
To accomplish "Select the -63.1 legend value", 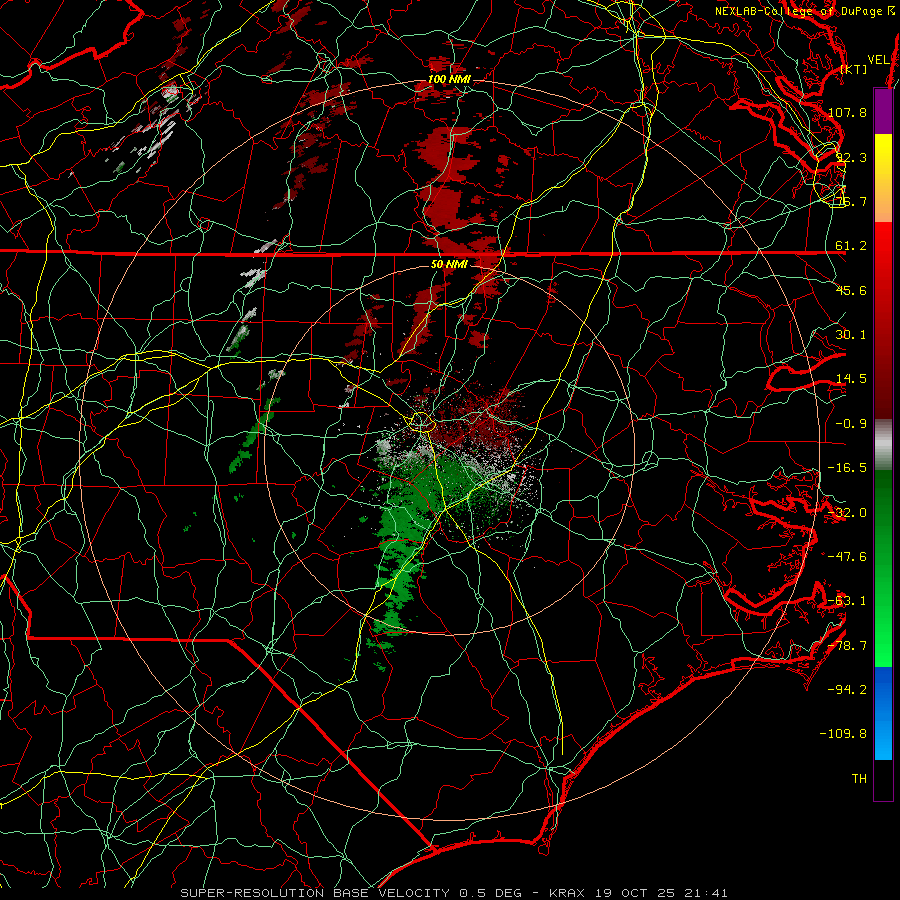I will tap(847, 601).
